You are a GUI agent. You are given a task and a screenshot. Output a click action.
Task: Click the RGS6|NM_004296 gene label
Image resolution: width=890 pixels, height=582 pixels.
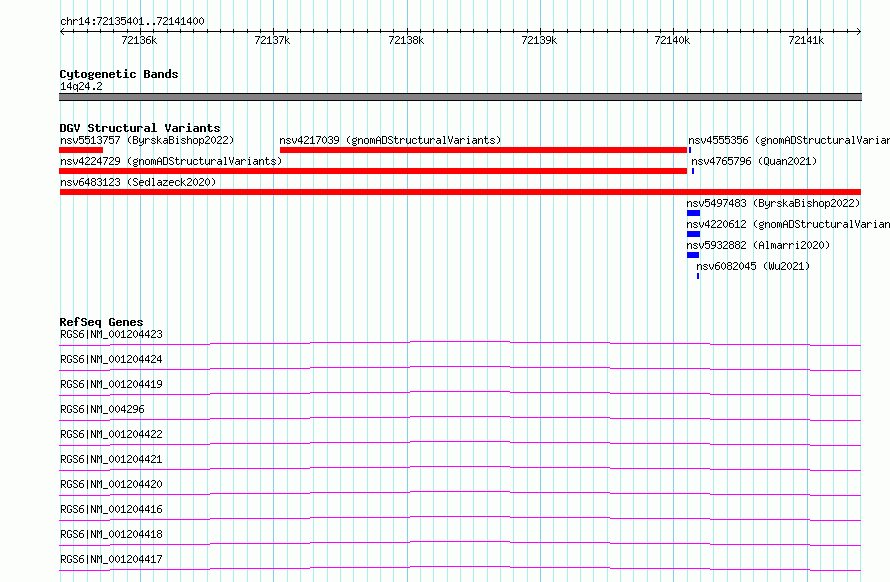pos(102,409)
